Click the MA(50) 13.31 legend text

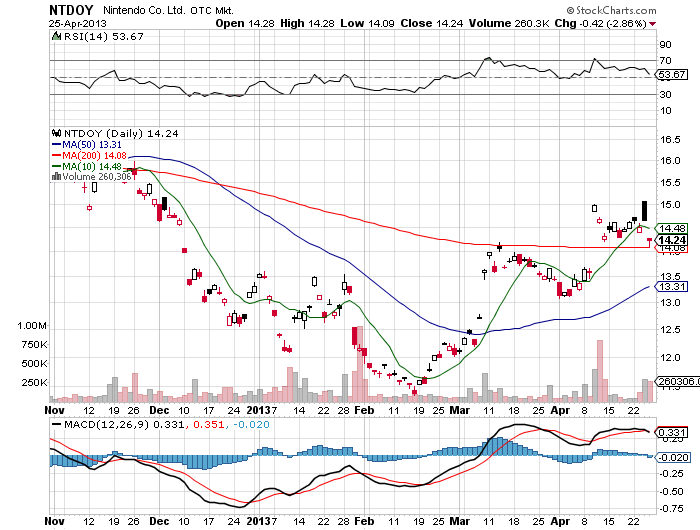(92, 144)
